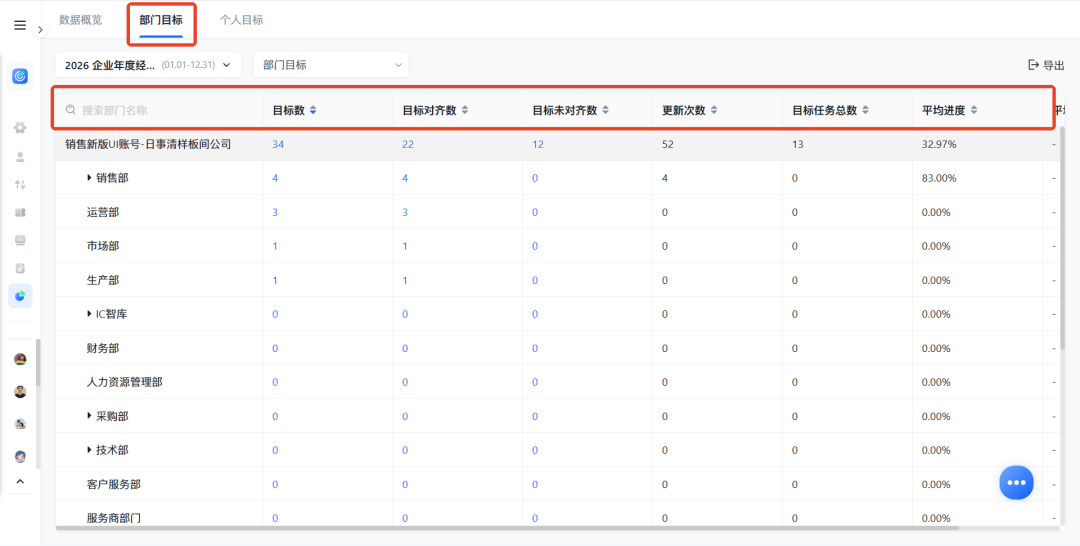Click 运营部 目标数 value 3

(275, 212)
